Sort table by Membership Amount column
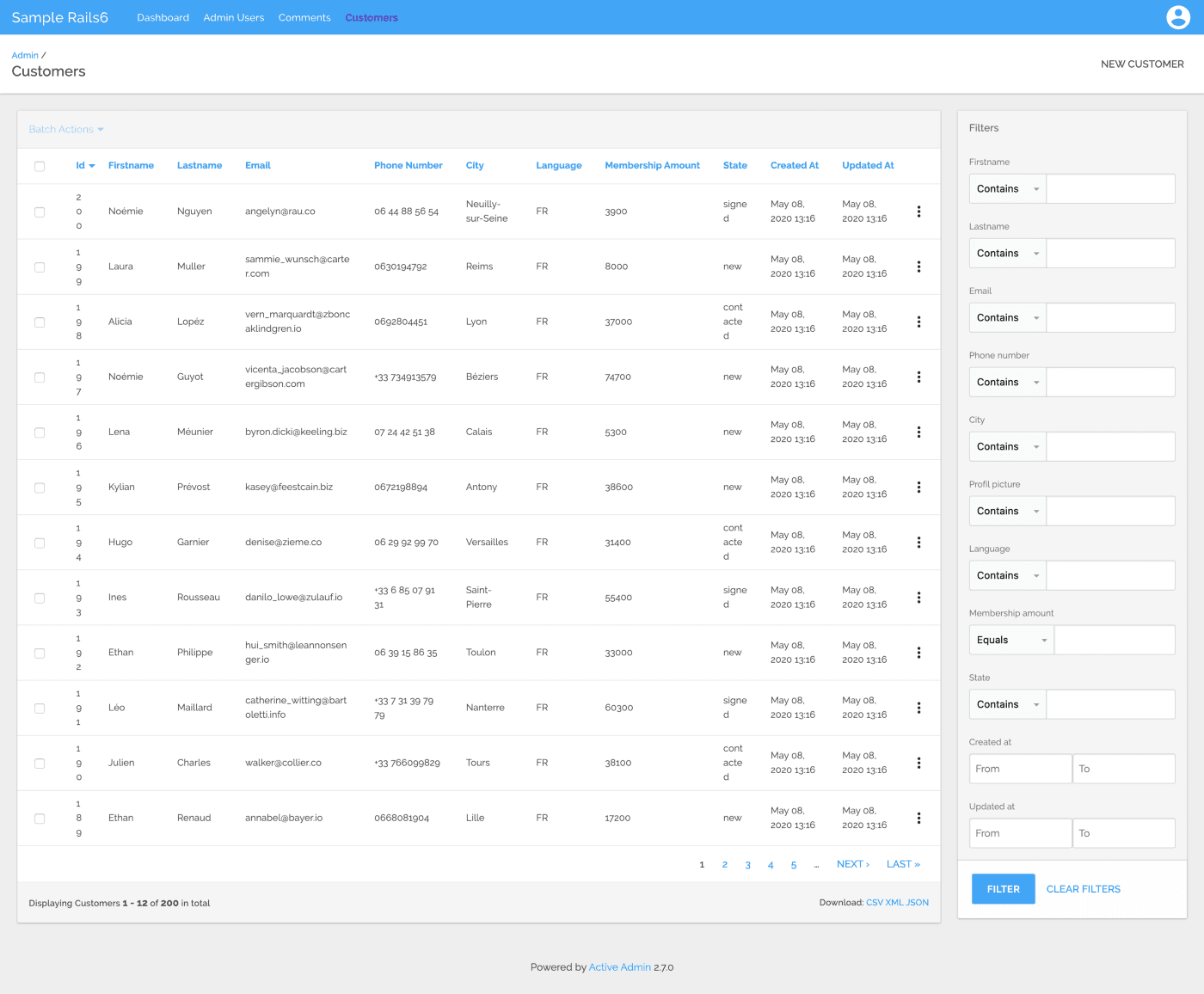Viewport: 1204px width, 994px height. point(652,166)
